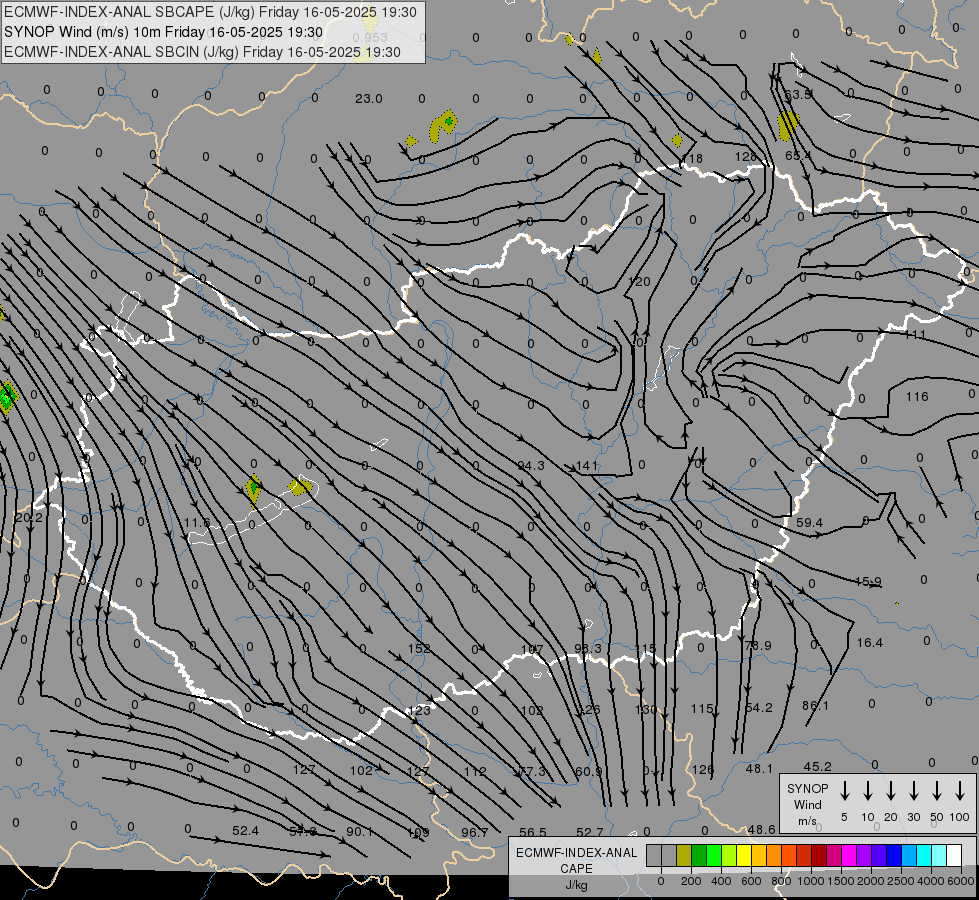Click the value 56.5 on the map
The image size is (979, 900).
533,833
